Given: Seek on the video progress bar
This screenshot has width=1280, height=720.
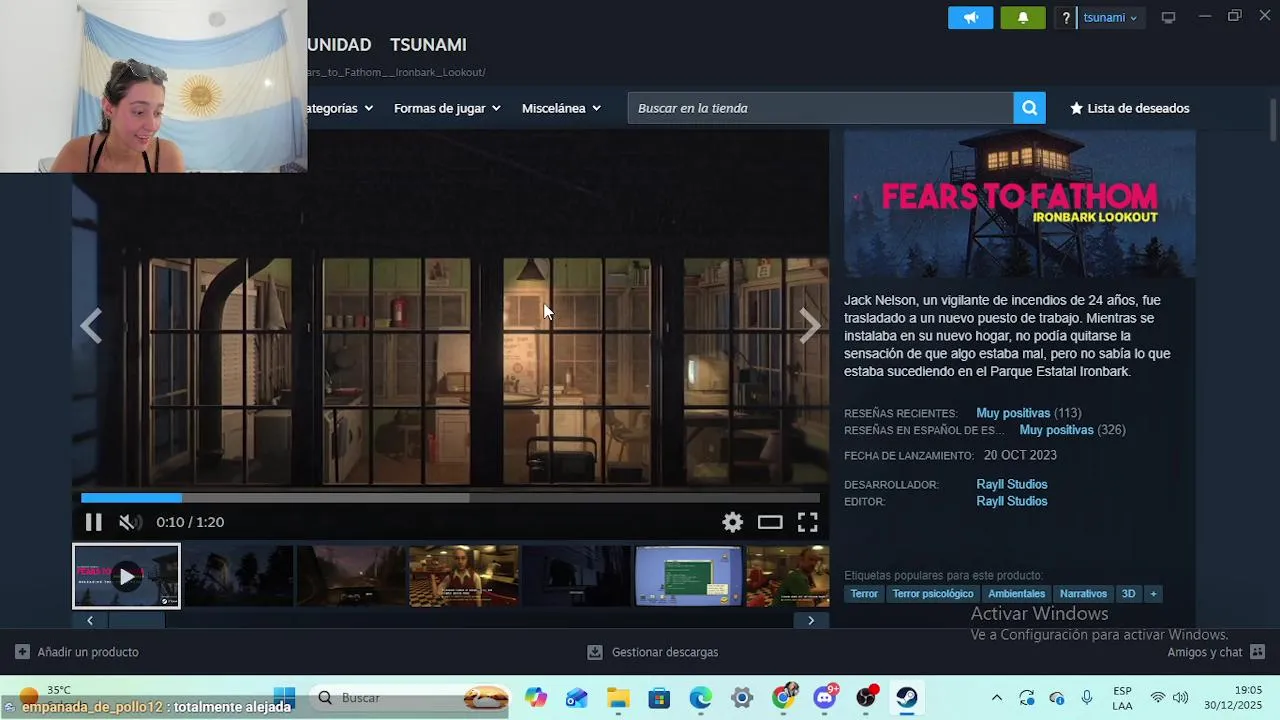Looking at the screenshot, I should [450, 498].
